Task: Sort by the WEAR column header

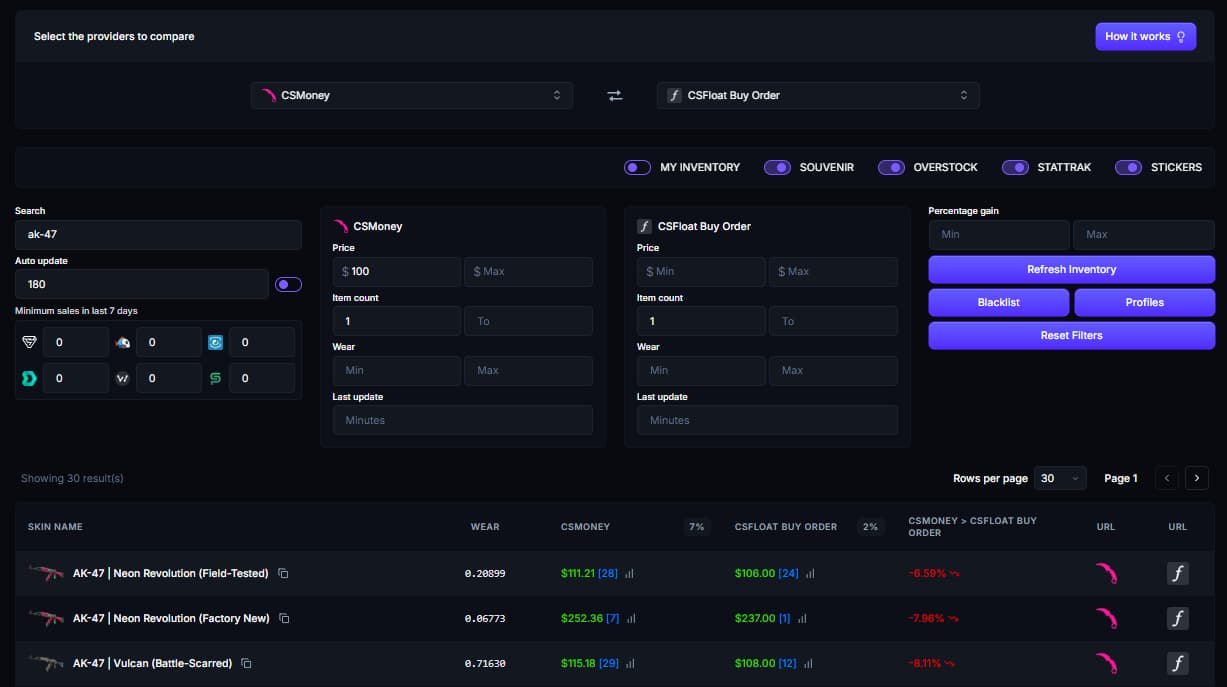Action: click(485, 527)
